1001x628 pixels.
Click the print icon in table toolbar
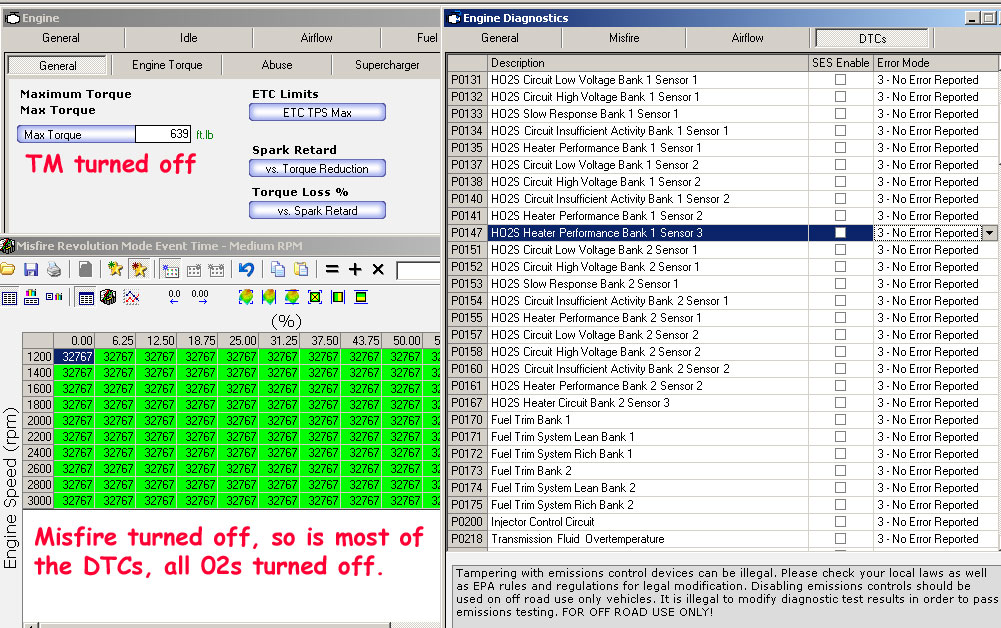click(x=54, y=270)
